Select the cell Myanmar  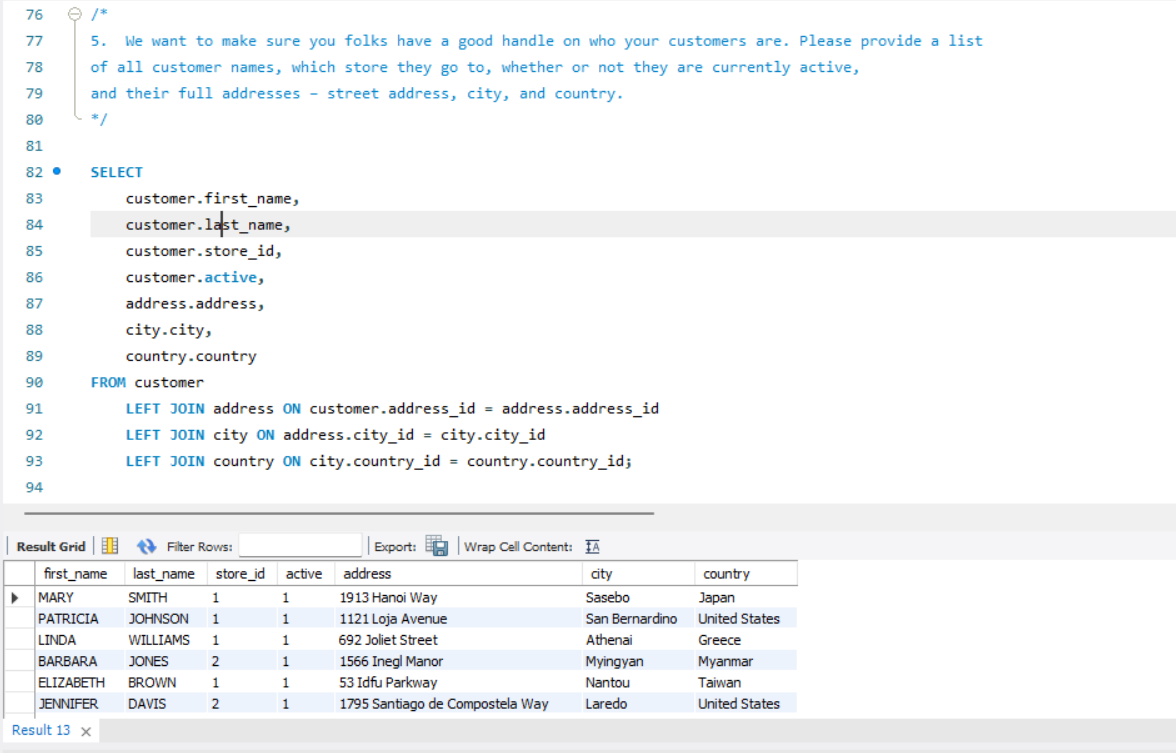click(746, 662)
